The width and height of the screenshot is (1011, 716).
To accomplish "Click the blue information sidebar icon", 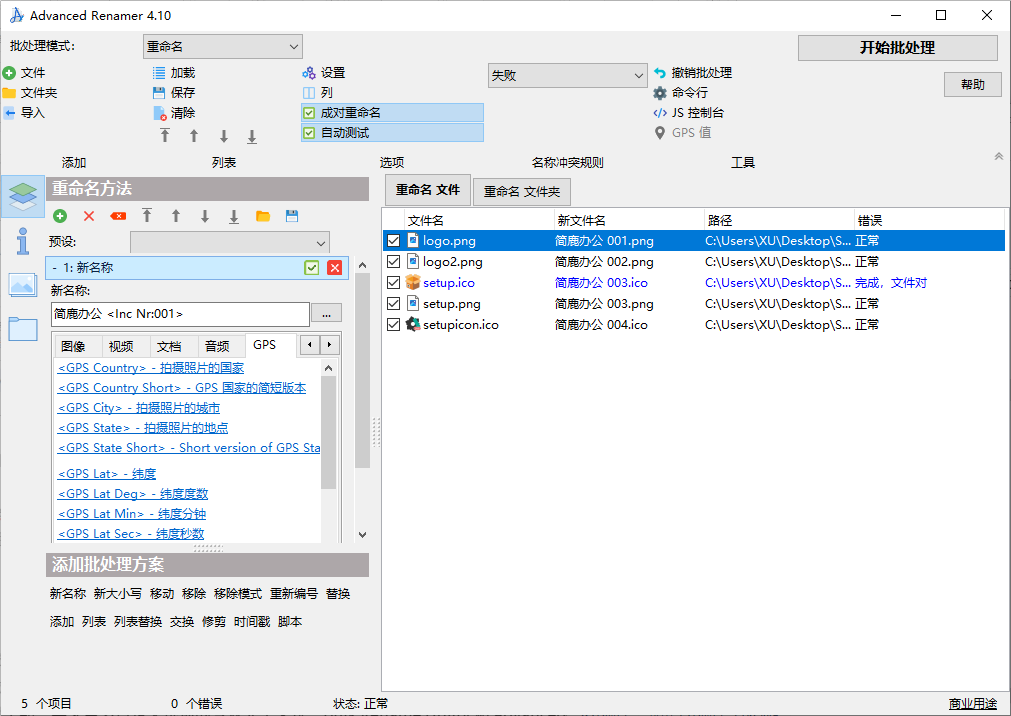I will point(23,241).
